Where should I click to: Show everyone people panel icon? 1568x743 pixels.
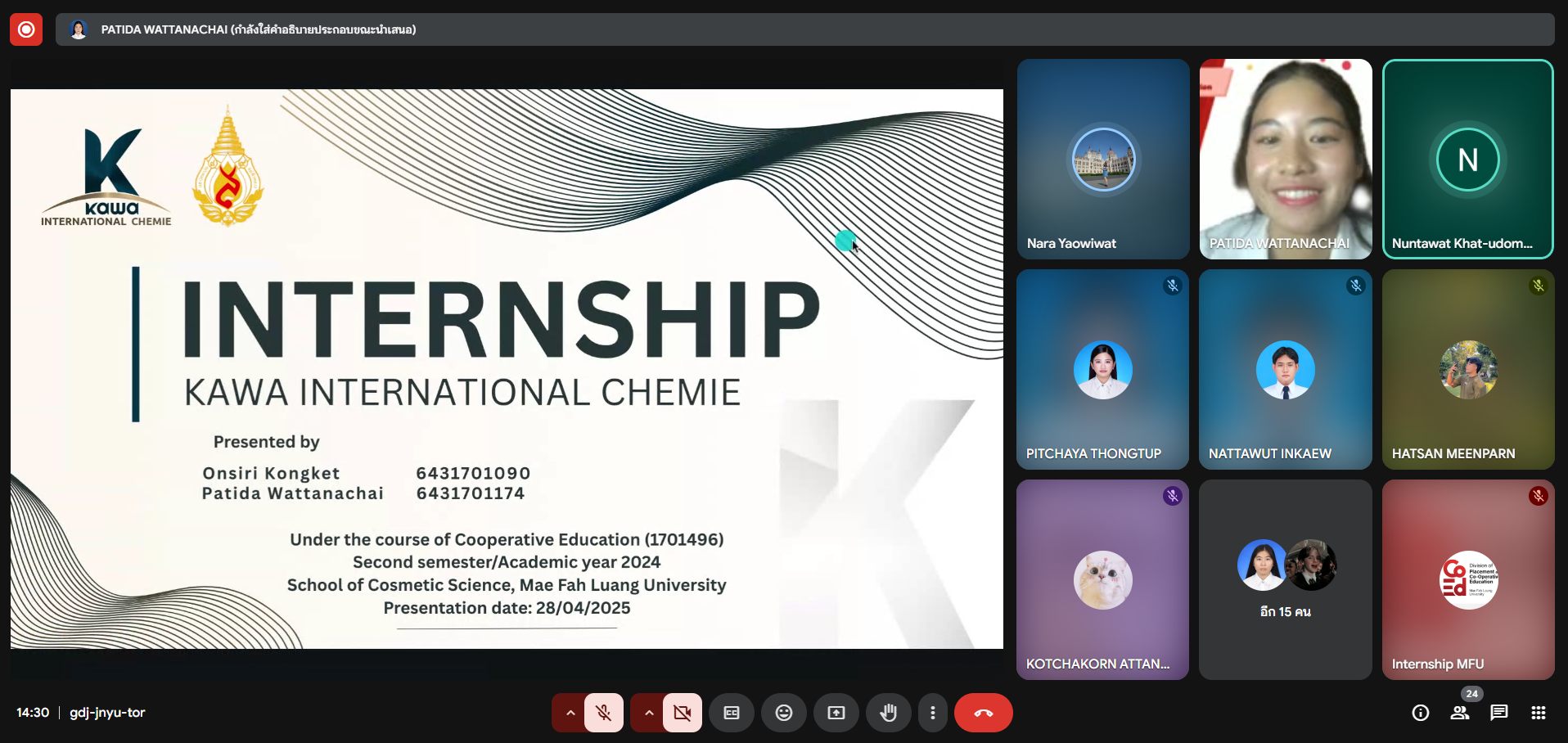click(1460, 713)
